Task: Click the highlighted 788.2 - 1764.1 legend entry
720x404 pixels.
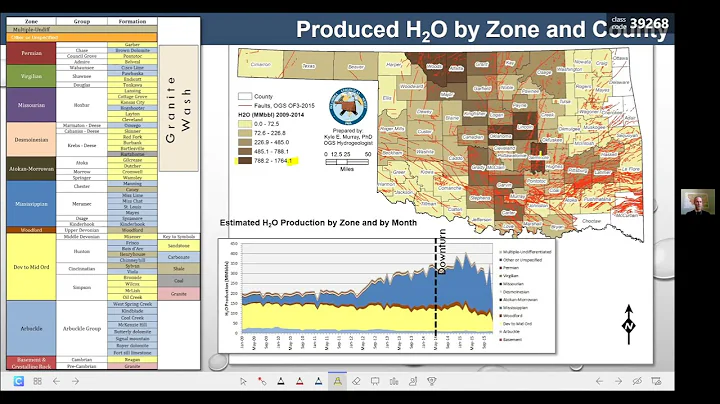Action: point(267,161)
